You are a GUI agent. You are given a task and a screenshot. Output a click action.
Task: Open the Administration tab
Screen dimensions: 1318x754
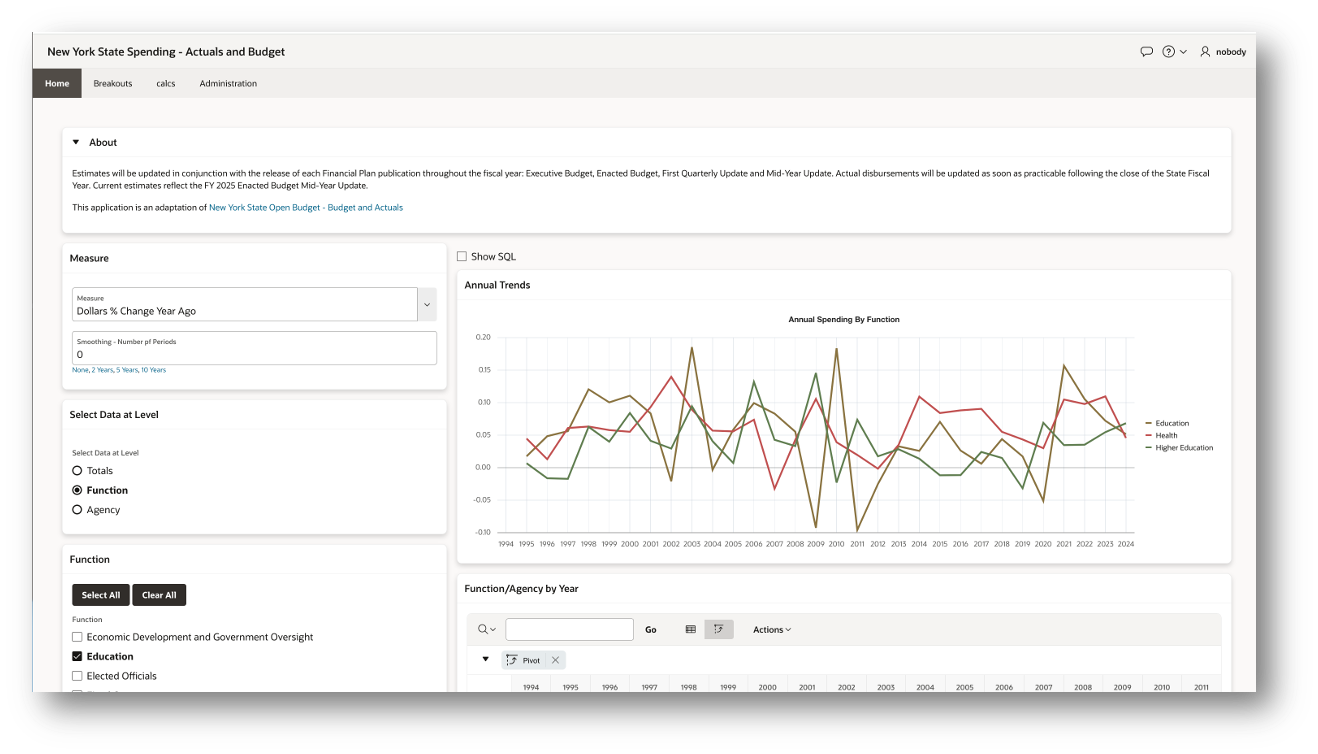click(x=228, y=83)
